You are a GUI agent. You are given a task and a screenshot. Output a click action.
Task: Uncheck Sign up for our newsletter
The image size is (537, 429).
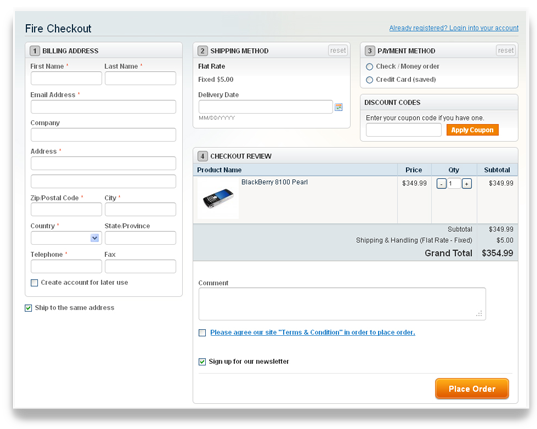[202, 362]
